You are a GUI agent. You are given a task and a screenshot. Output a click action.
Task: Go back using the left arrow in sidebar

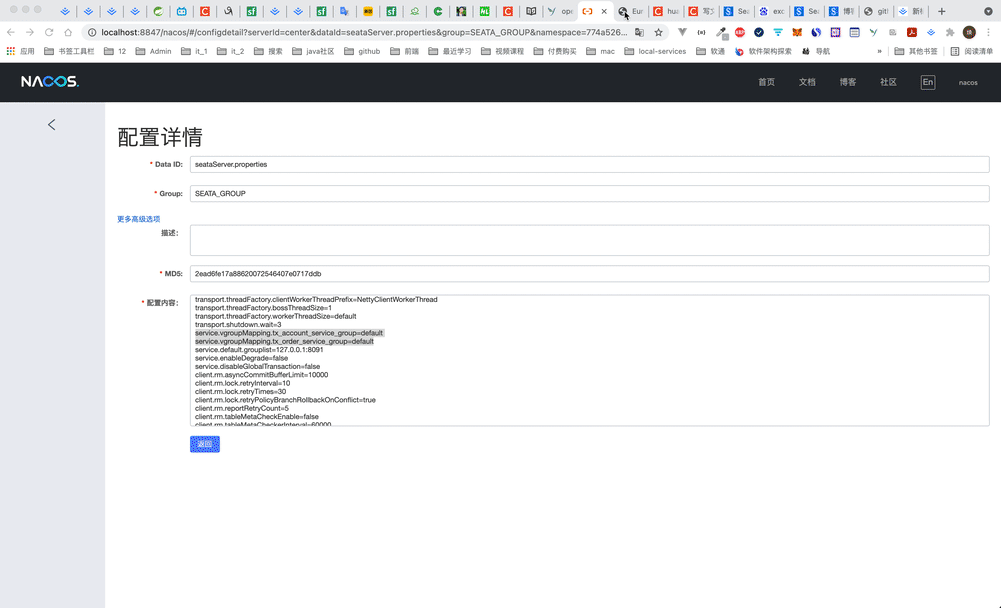[52, 125]
